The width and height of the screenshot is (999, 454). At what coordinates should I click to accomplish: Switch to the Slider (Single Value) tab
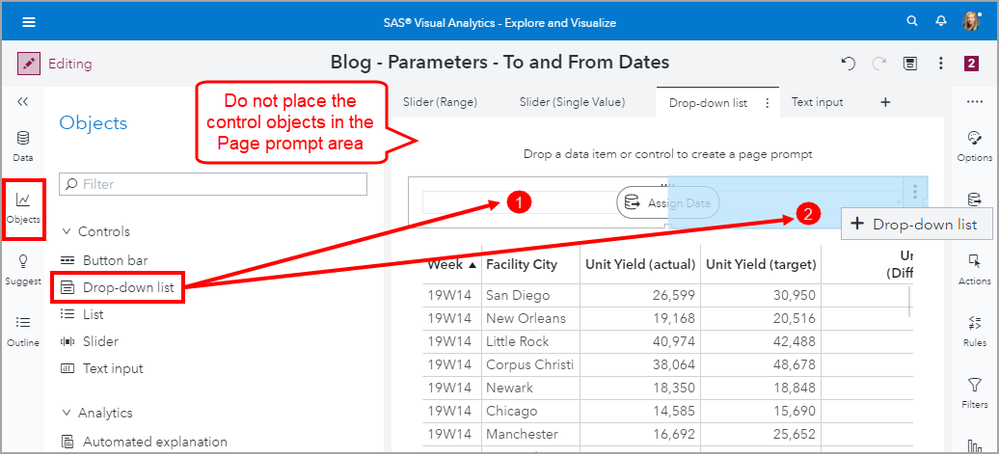[x=572, y=102]
